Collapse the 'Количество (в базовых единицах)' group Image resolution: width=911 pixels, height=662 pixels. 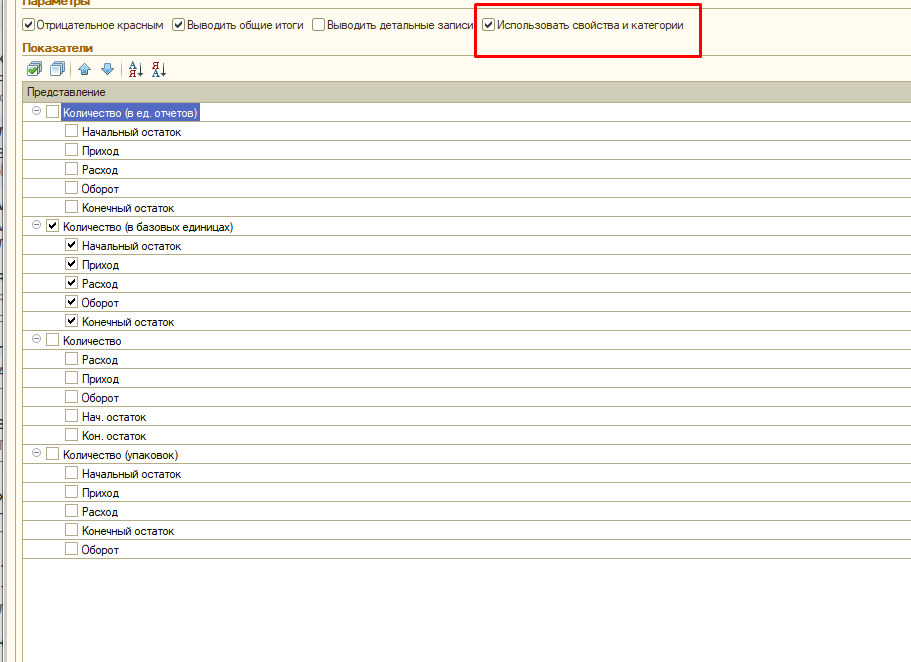(37, 226)
